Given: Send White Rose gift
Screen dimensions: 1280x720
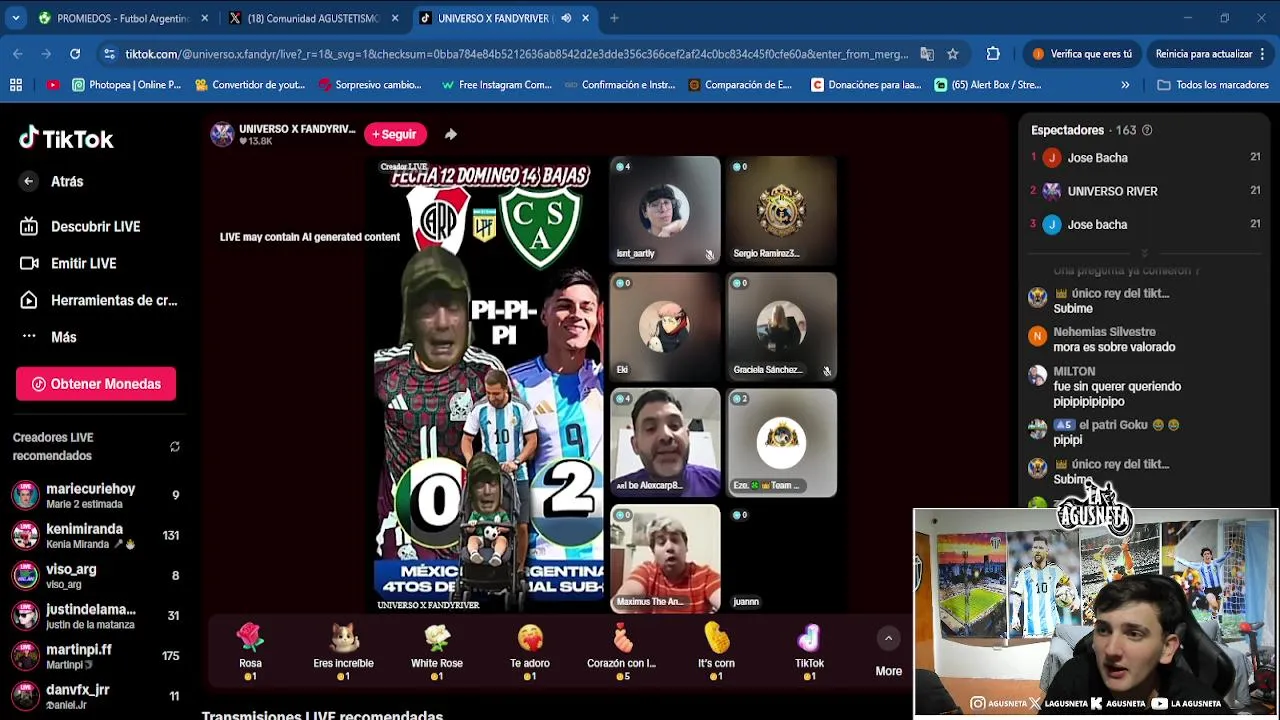Looking at the screenshot, I should [437, 651].
